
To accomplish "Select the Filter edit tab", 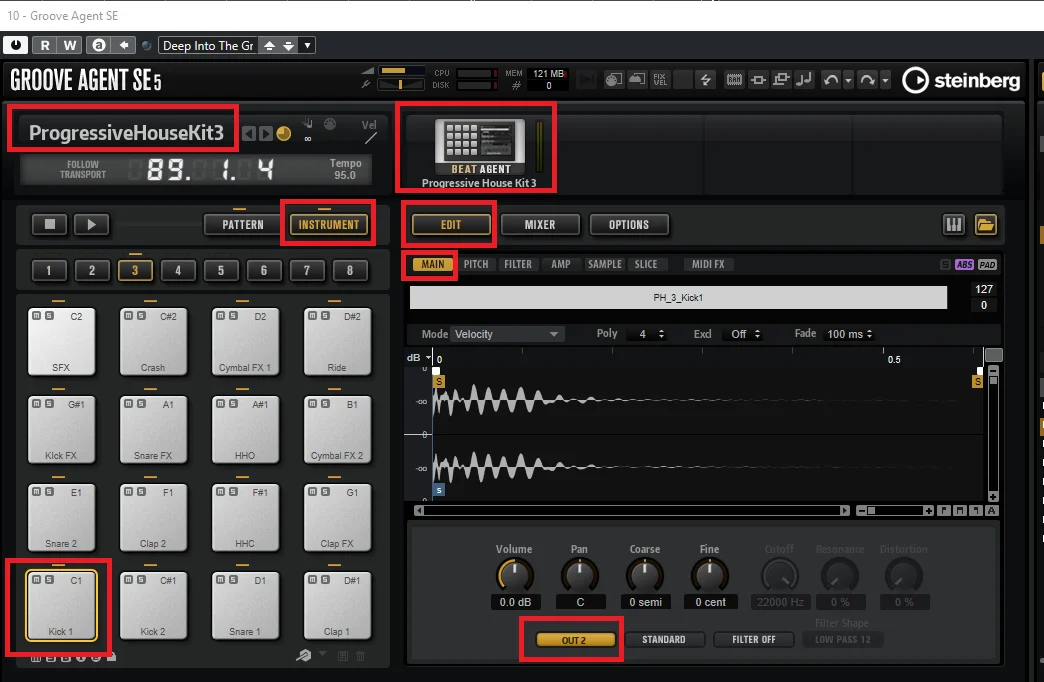I will point(518,264).
